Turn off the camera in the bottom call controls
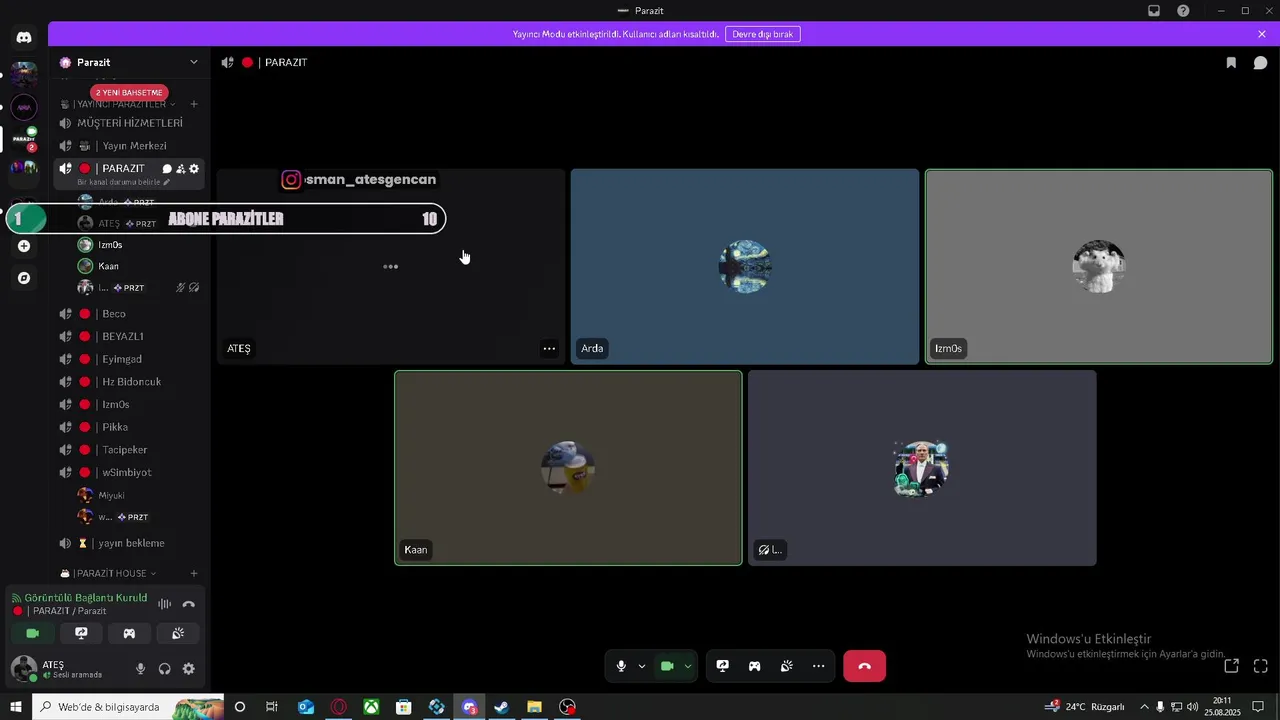 [x=667, y=666]
